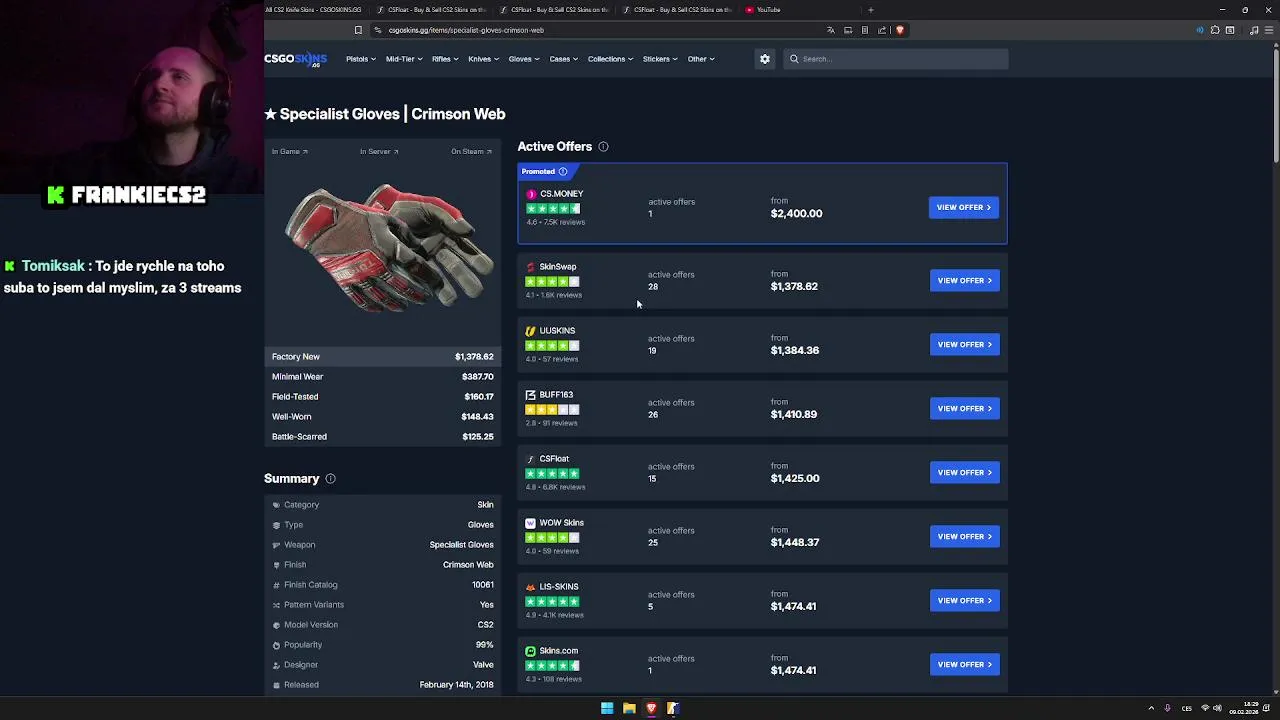Viewport: 1280px width, 720px height.
Task: Click the LIS-SKINS marketplace logo
Action: coord(530,587)
